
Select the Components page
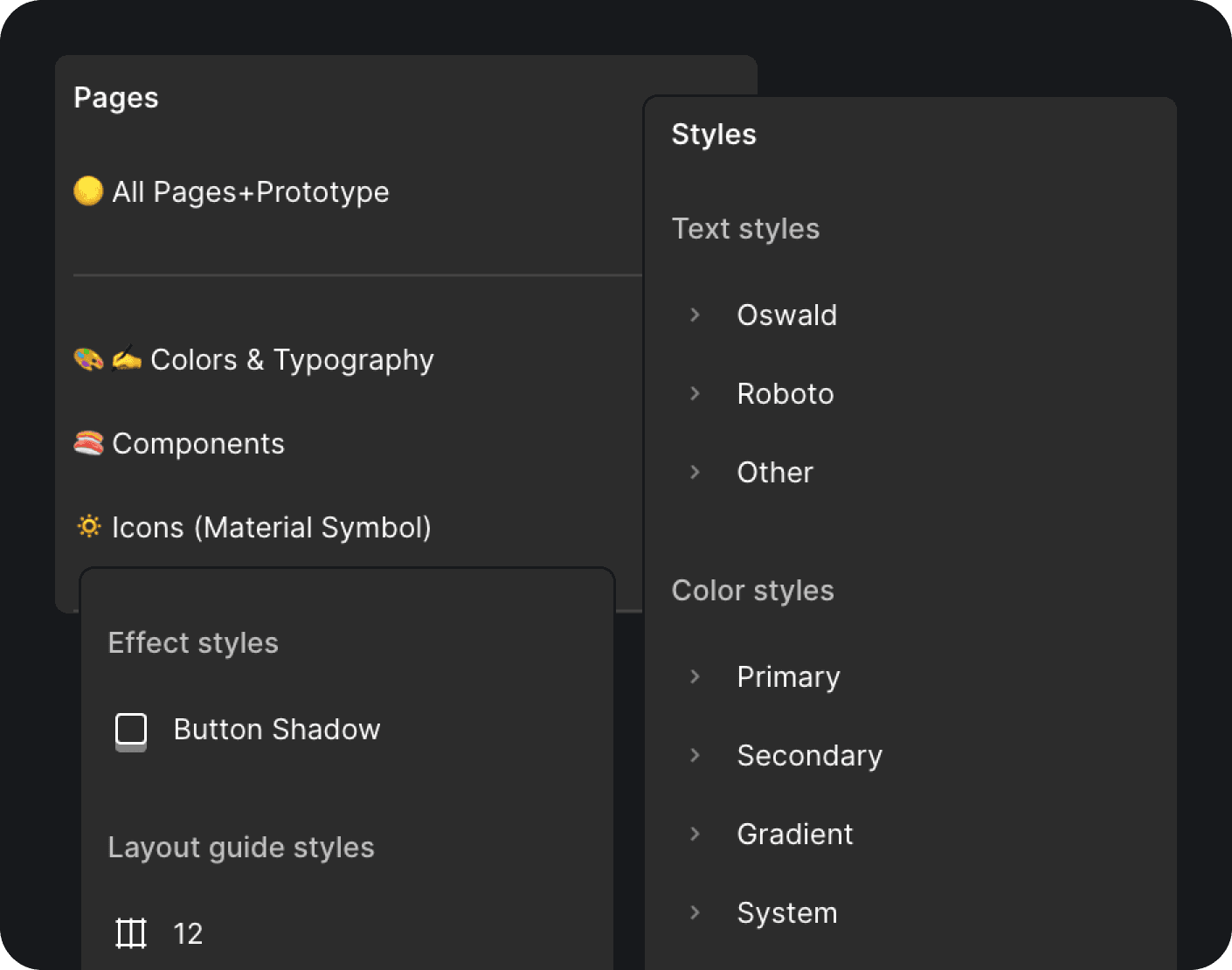198,444
